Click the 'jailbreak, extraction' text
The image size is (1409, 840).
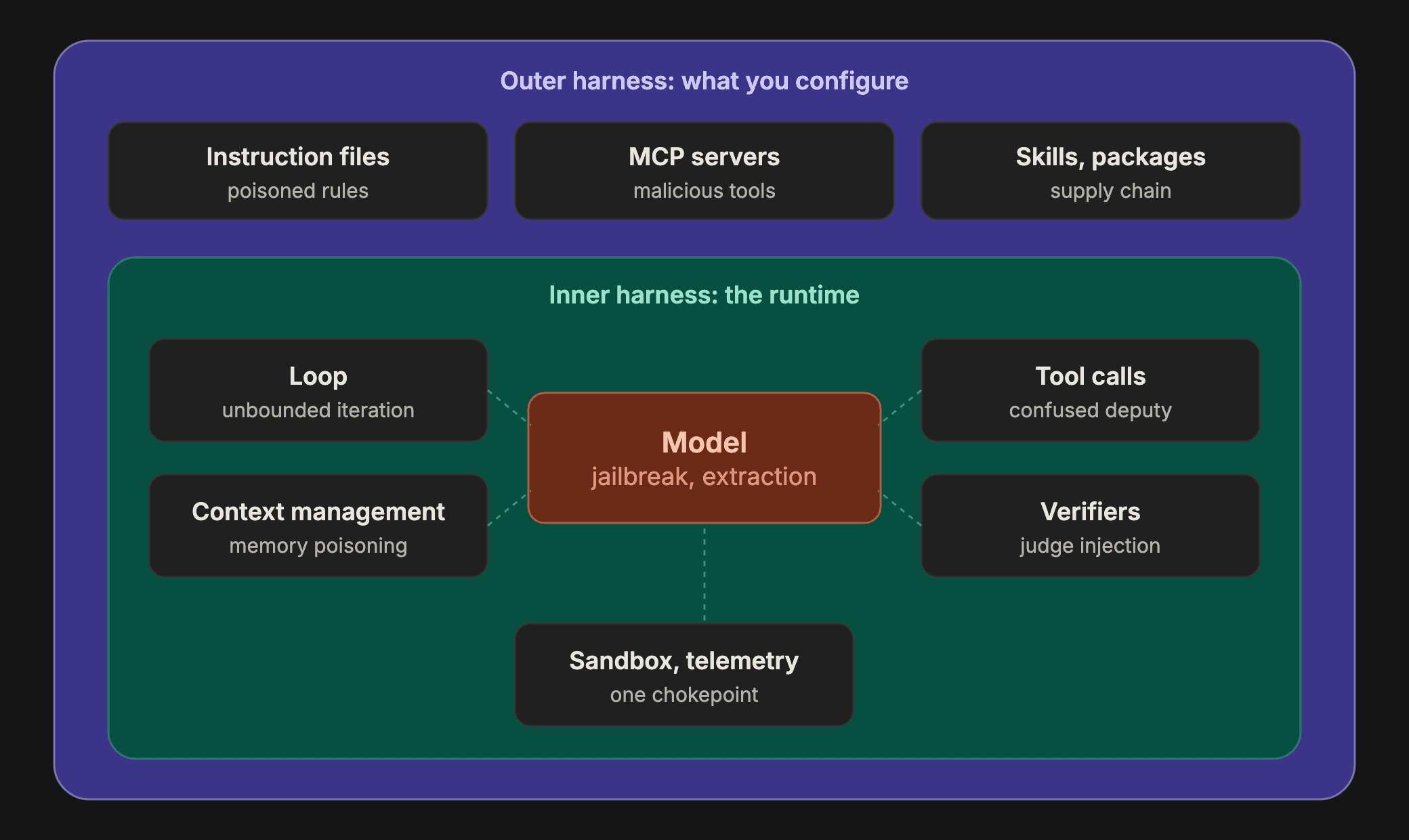704,477
